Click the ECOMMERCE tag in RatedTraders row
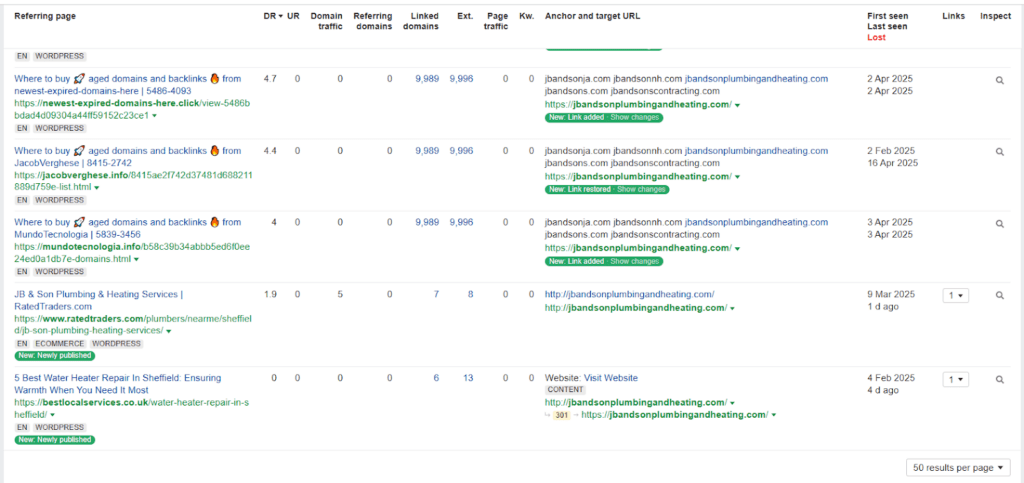 click(60, 343)
